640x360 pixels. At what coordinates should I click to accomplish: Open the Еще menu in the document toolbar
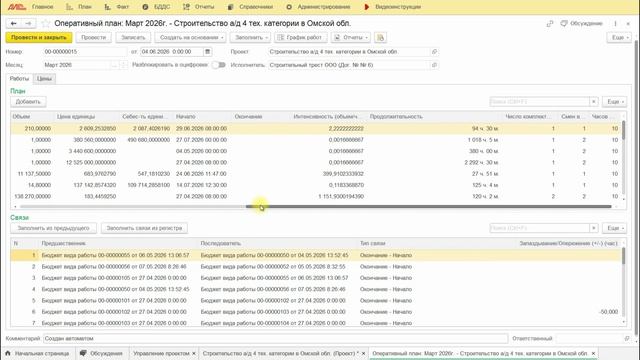click(620, 38)
